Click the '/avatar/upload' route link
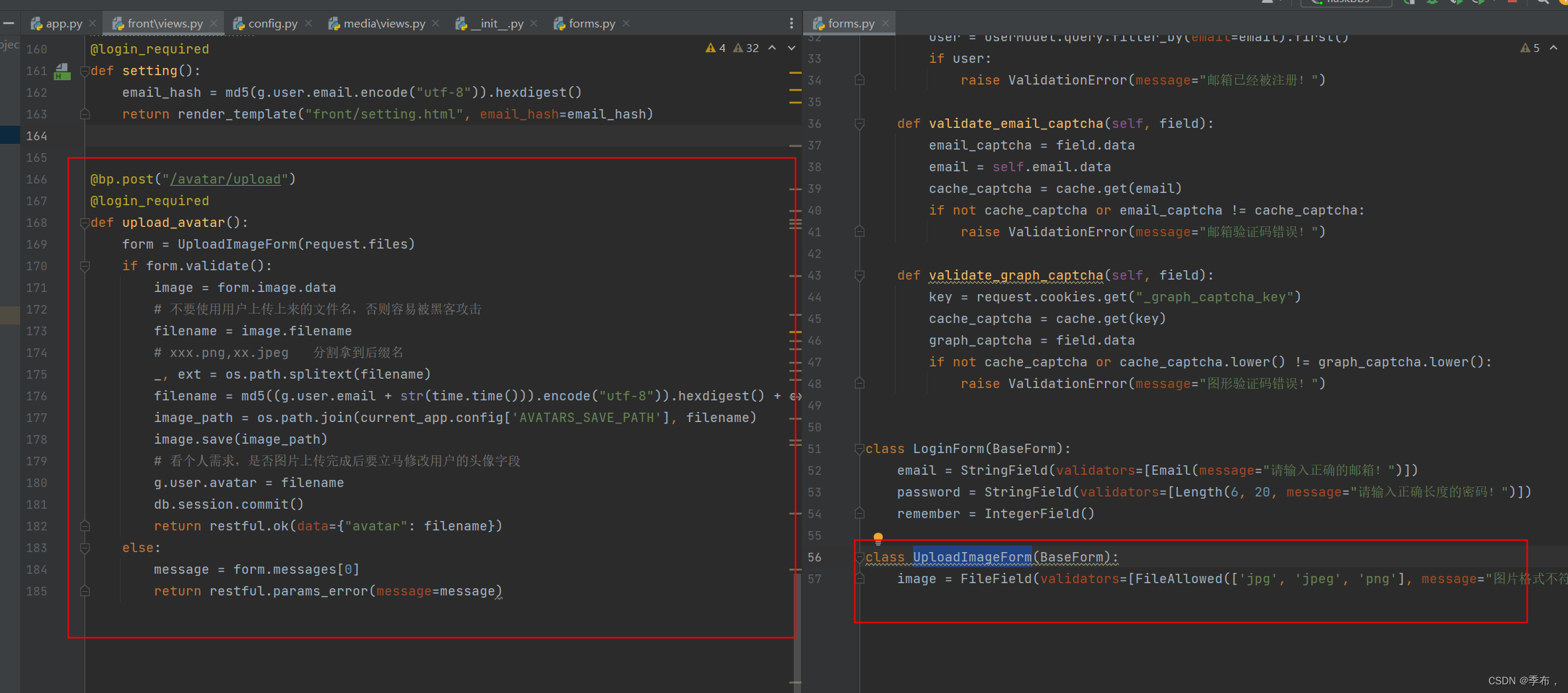 [x=225, y=179]
